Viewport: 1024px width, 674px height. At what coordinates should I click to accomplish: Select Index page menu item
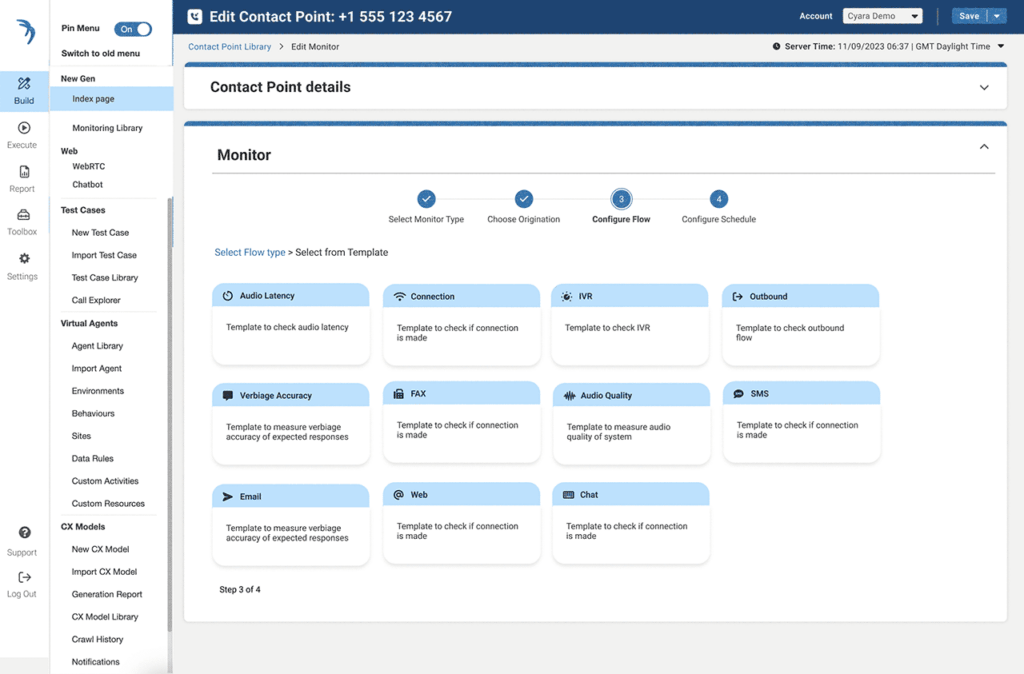(x=112, y=99)
